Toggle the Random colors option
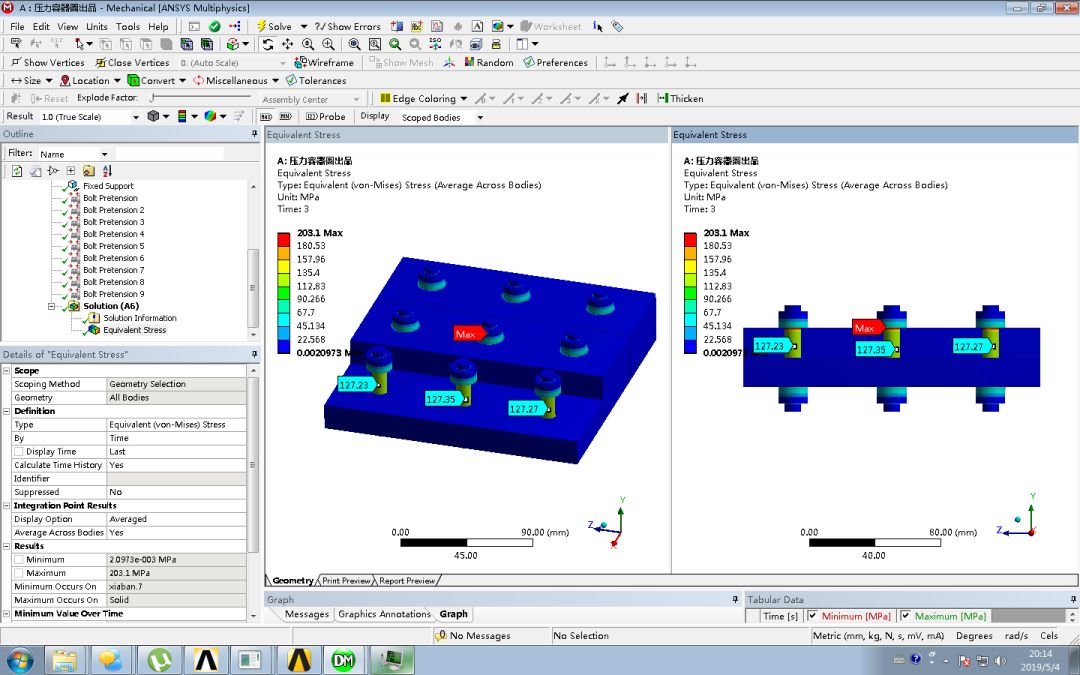 tap(488, 62)
